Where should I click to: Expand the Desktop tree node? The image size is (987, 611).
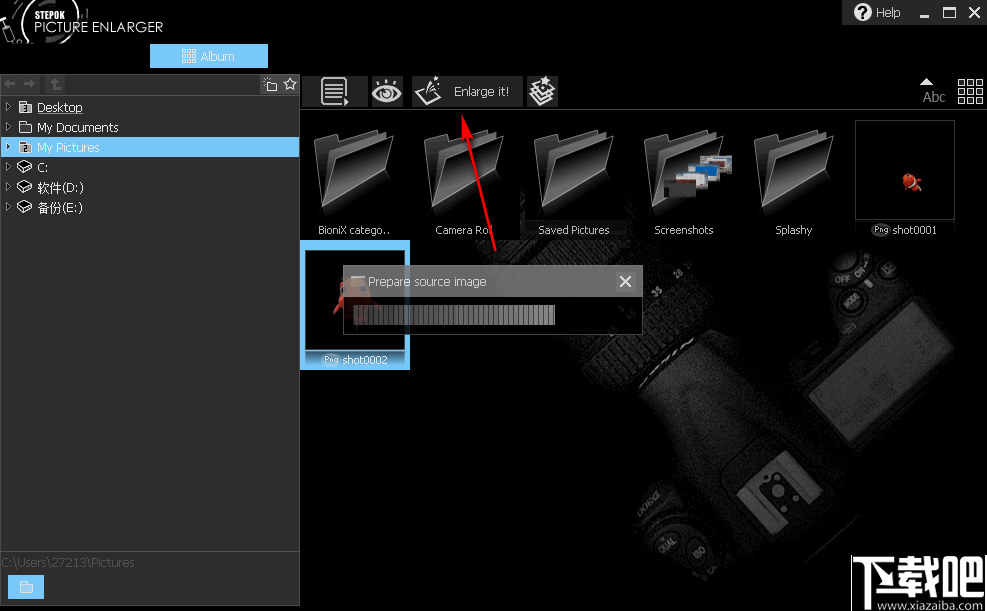tap(8, 107)
